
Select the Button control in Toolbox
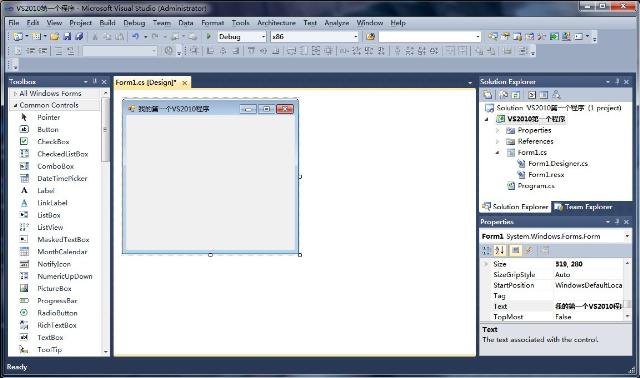54,129
